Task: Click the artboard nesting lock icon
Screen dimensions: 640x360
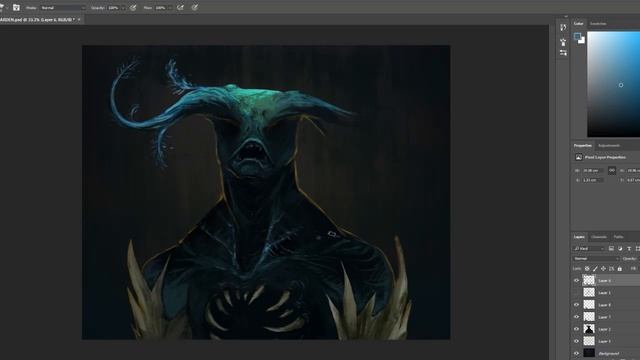Action: coord(611,269)
